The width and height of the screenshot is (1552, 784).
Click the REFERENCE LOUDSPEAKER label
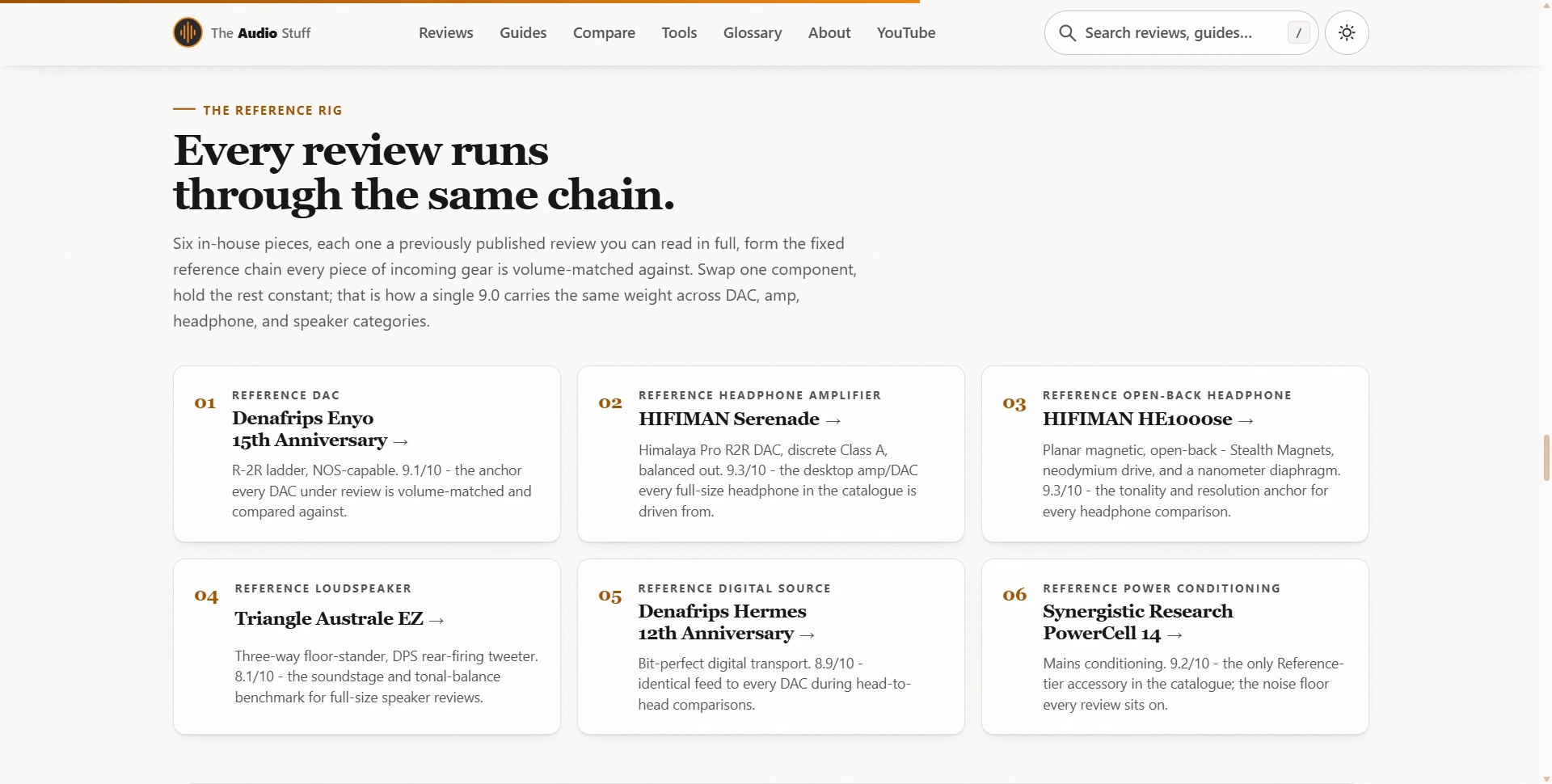point(323,588)
